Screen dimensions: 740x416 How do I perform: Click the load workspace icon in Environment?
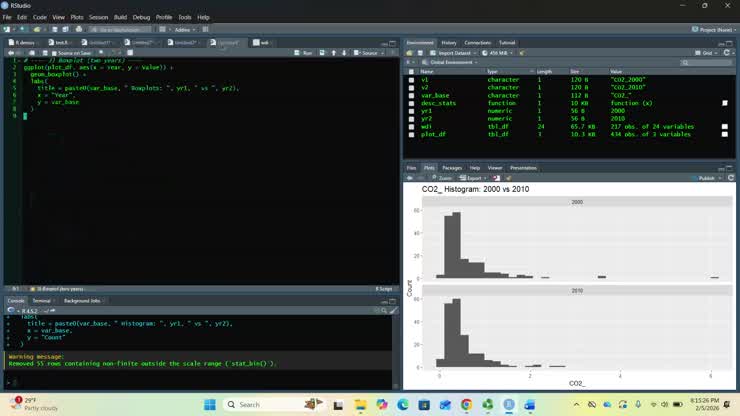pyautogui.click(x=409, y=53)
